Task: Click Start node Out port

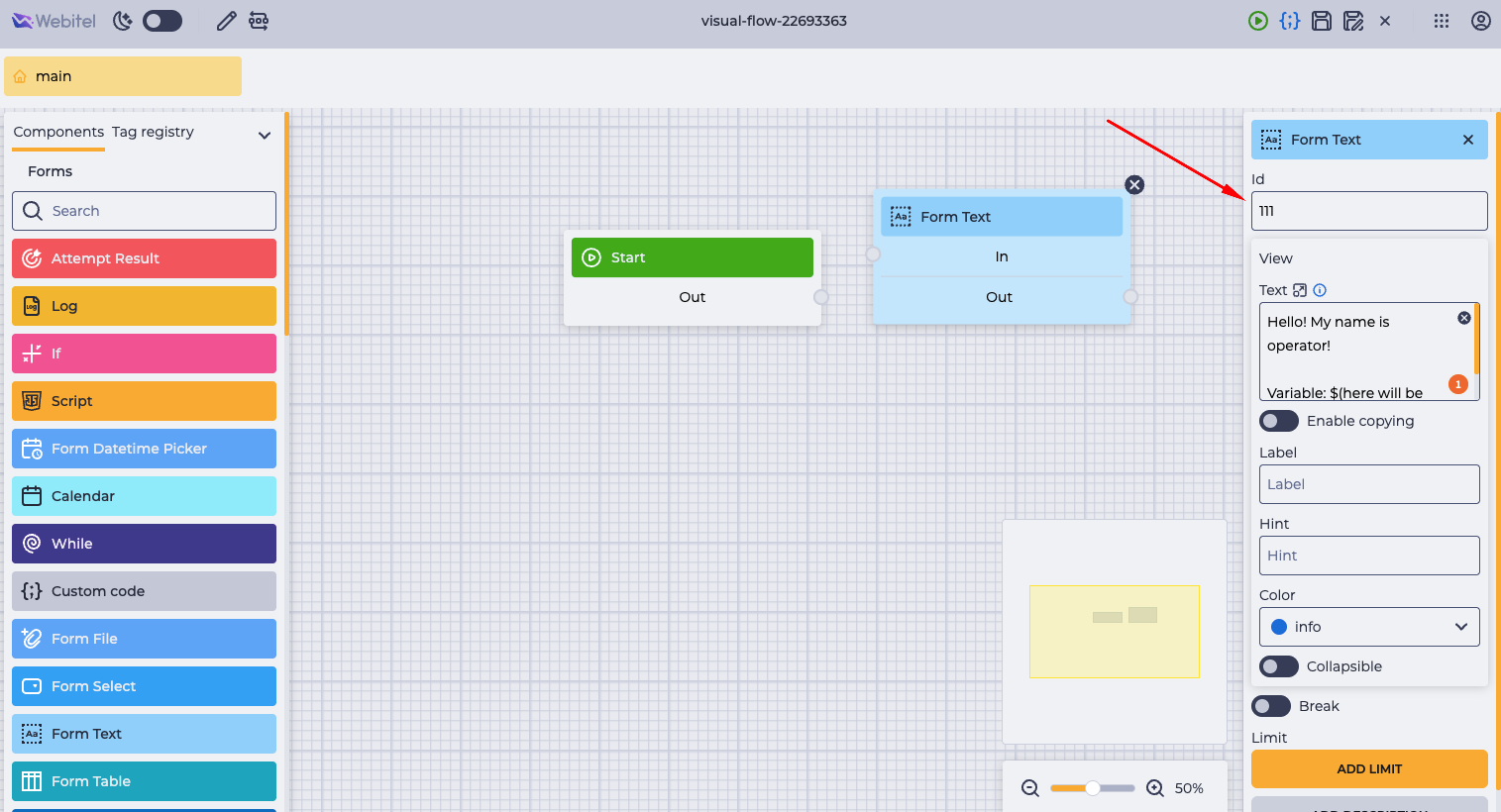Action: (x=821, y=297)
